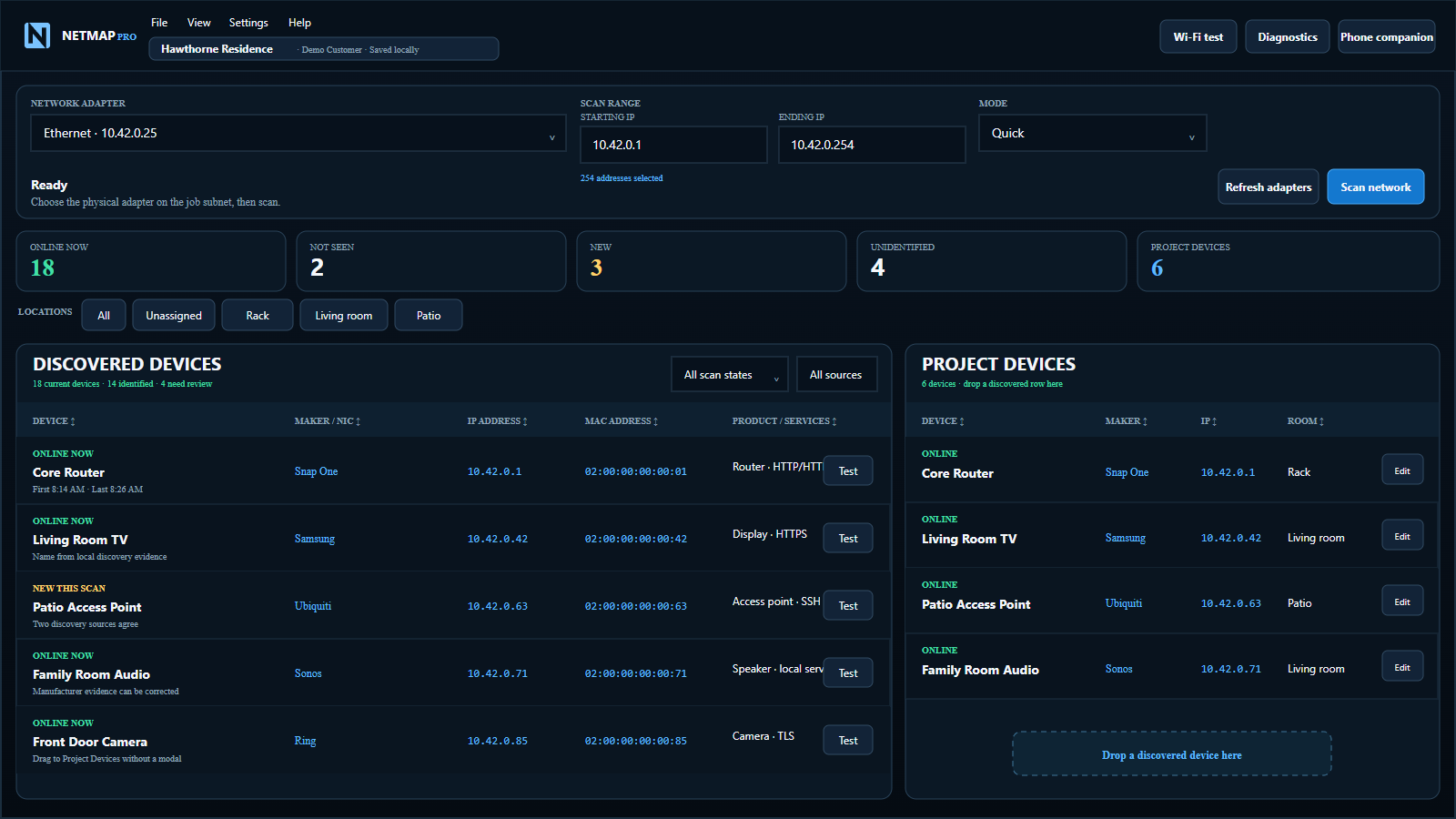Viewport: 1456px width, 819px height.
Task: Click the Snap One maker in discovered list
Action: pos(316,471)
